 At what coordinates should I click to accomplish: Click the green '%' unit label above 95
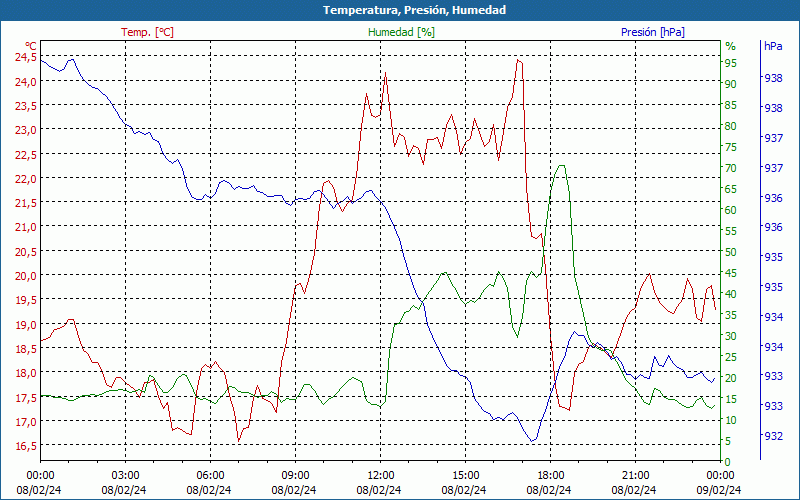[x=731, y=46]
